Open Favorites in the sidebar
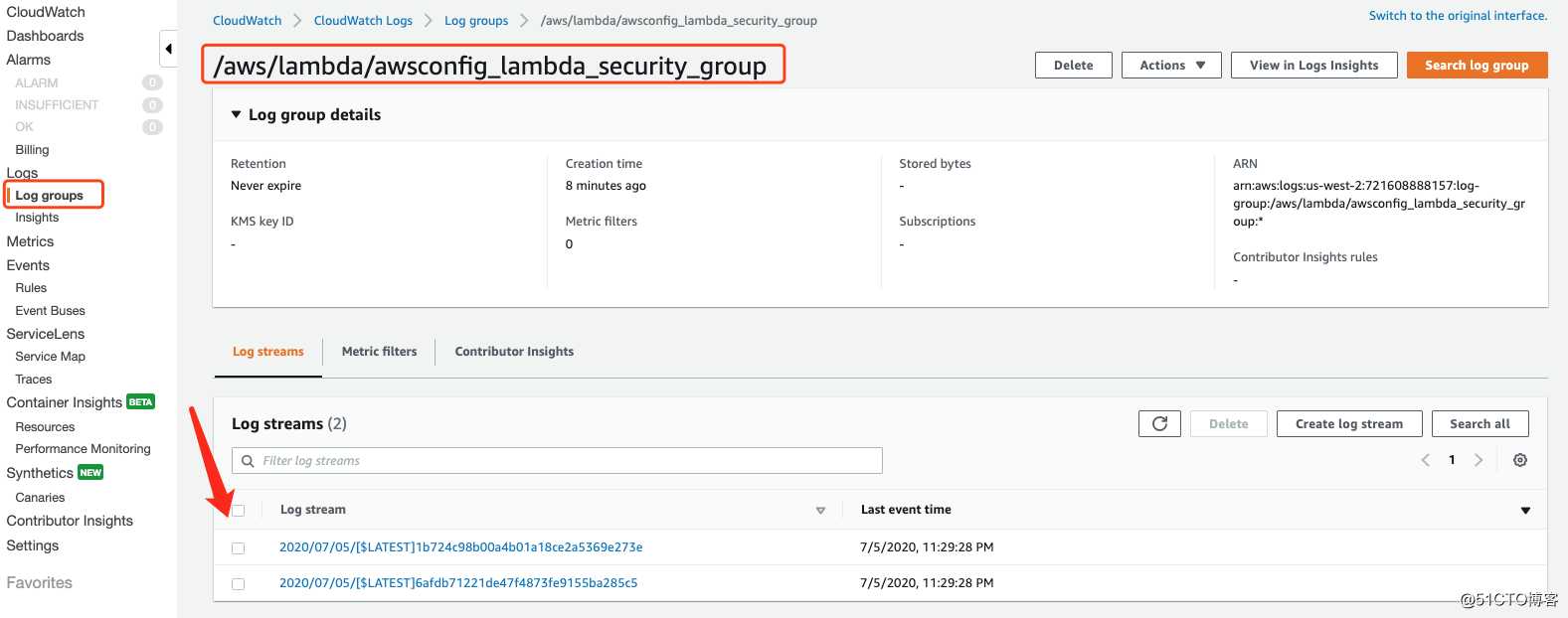1568x618 pixels. coord(39,583)
